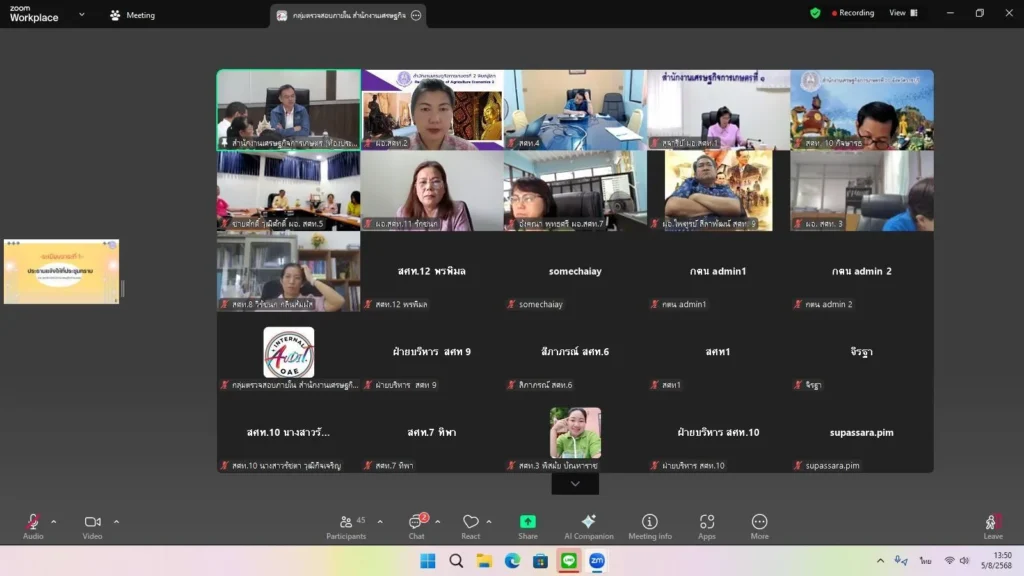Viewport: 1024px width, 576px height.
Task: Change layout with the View button
Action: (x=903, y=13)
